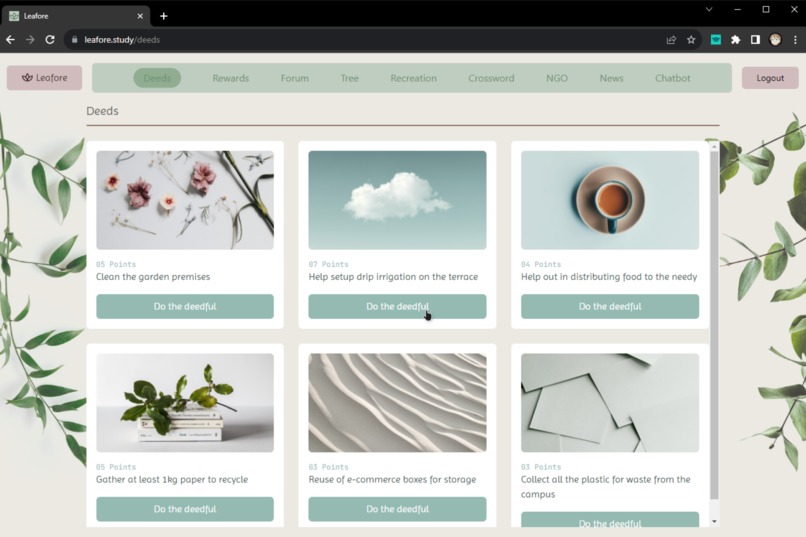Open the share page icon

pyautogui.click(x=671, y=40)
